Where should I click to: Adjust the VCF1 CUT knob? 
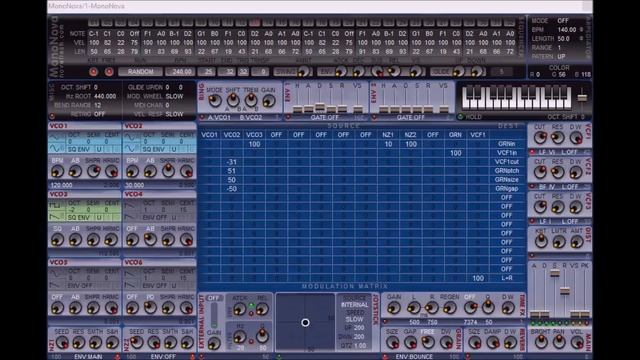tap(540, 138)
